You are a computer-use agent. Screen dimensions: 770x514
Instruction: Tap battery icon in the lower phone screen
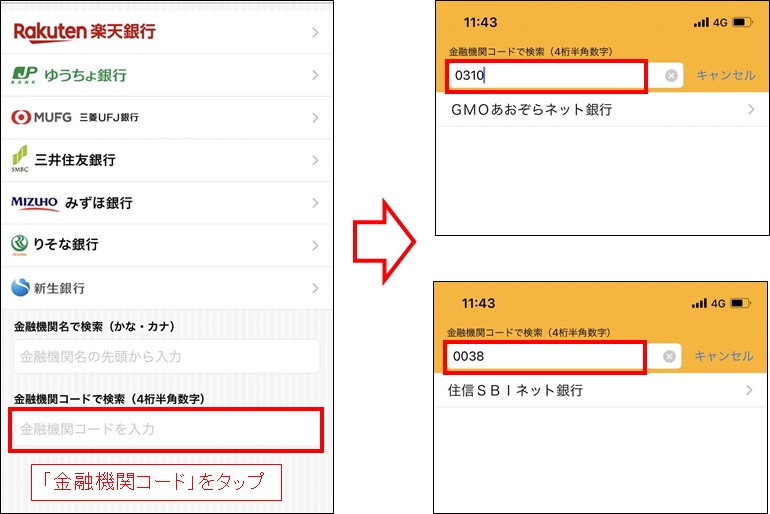pos(740,303)
